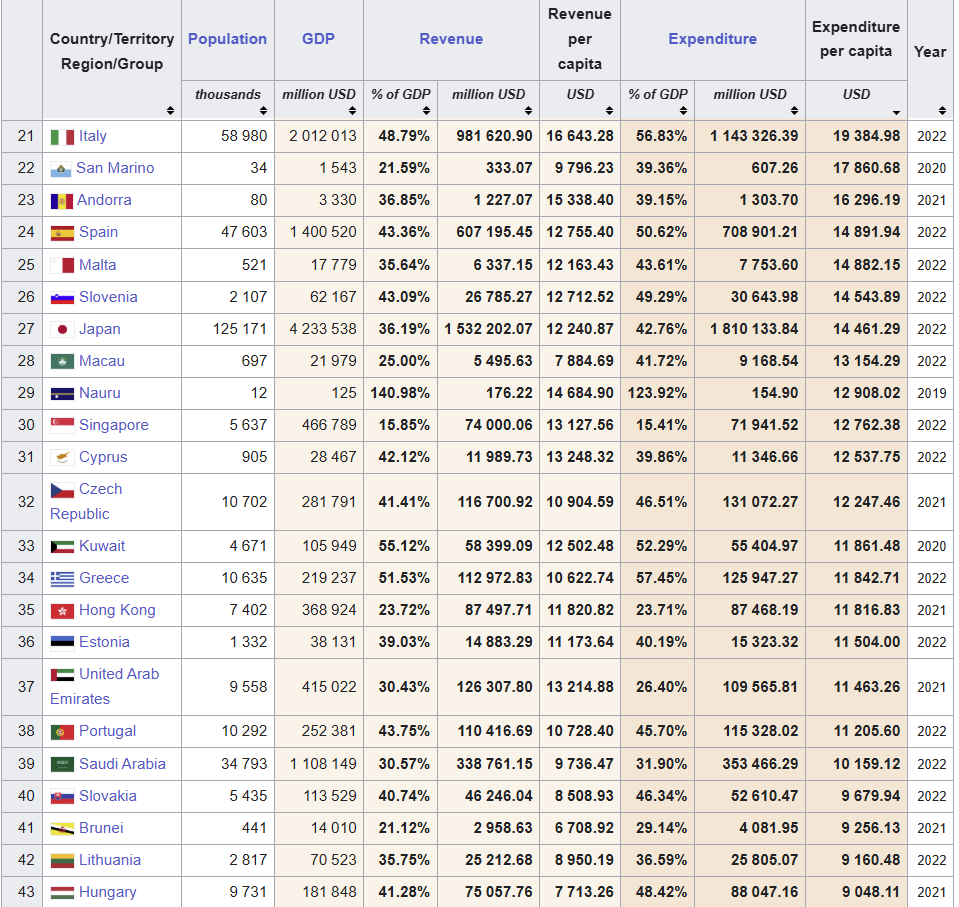Open the Japan country link
Image resolution: width=959 pixels, height=907 pixels.
pyautogui.click(x=100, y=329)
